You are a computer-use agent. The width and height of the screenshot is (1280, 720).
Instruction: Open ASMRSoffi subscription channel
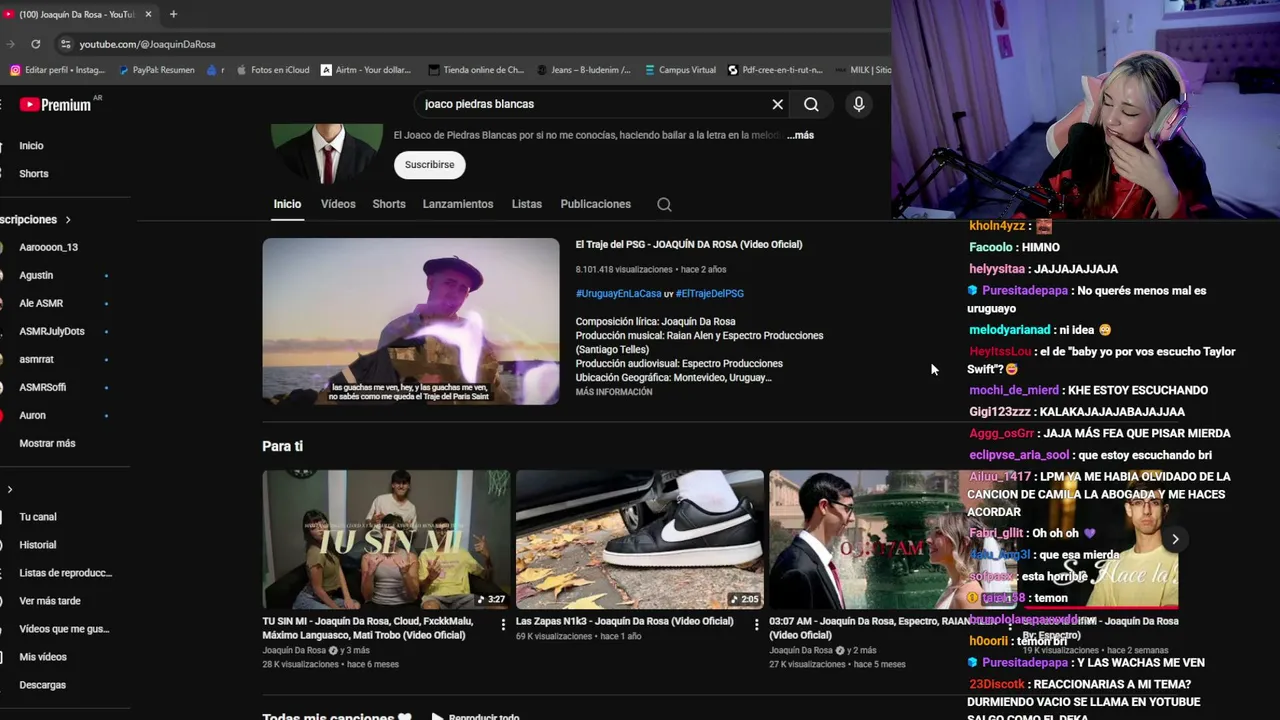coord(43,387)
